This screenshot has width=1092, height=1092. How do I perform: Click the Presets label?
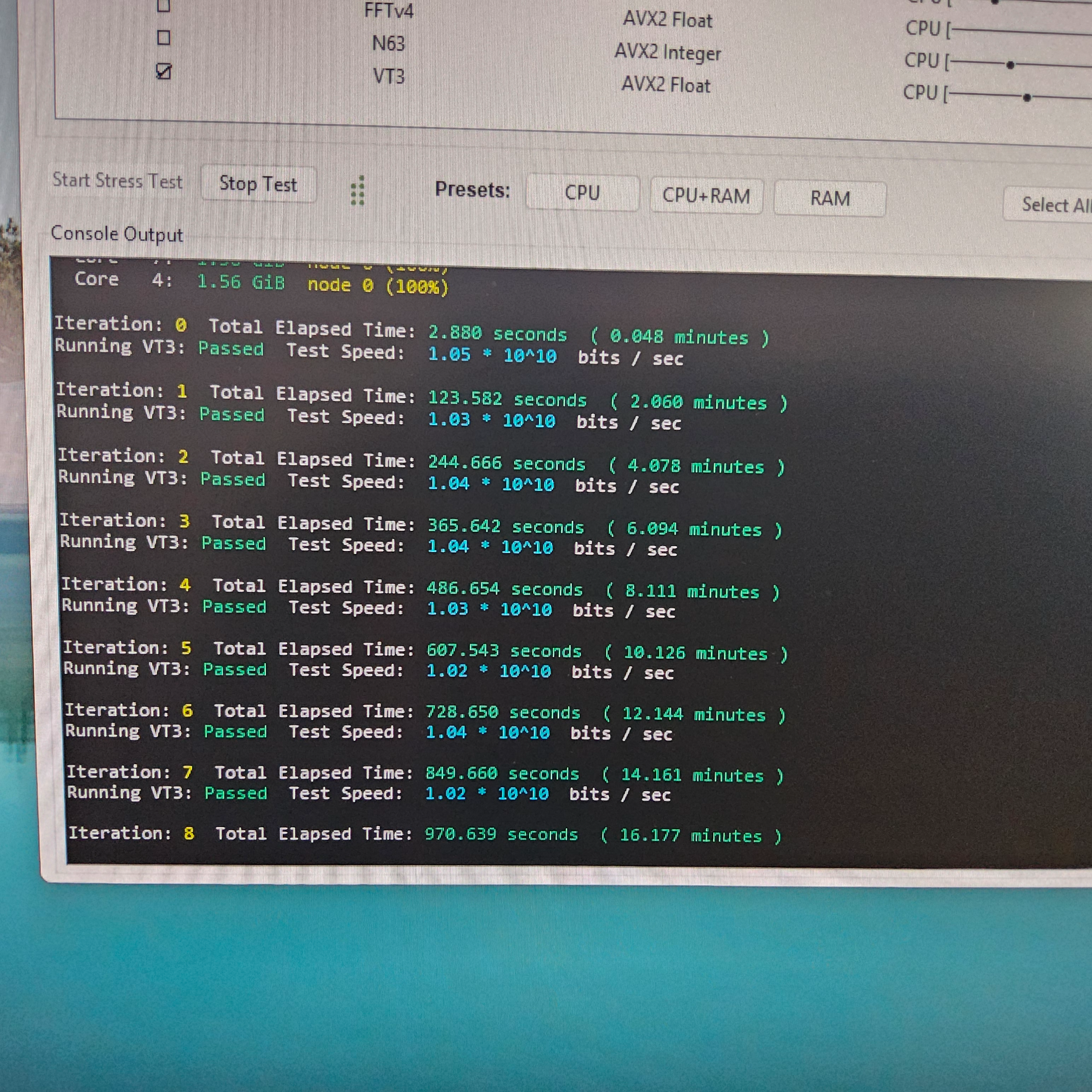pyautogui.click(x=472, y=190)
